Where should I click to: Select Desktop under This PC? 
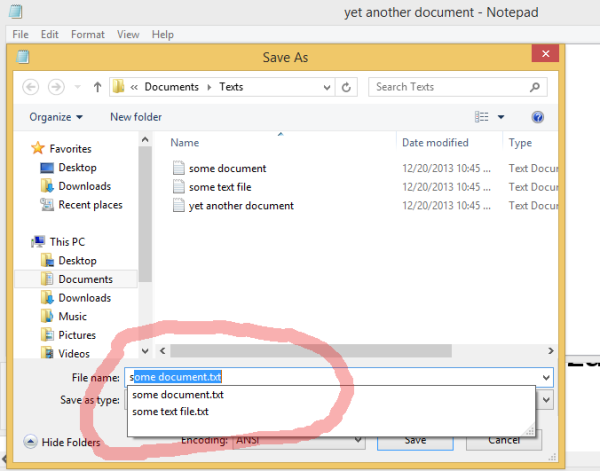77,261
